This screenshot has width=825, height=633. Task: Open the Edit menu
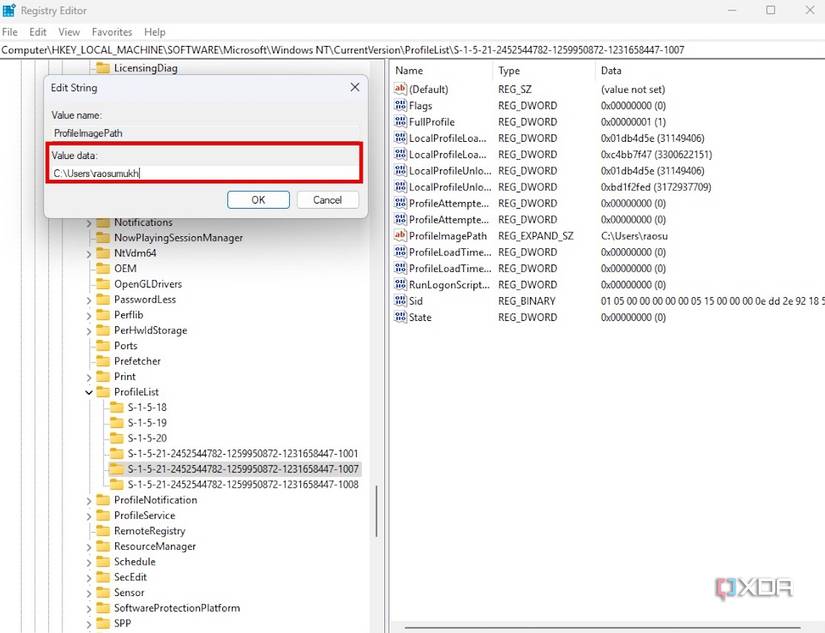coord(38,32)
